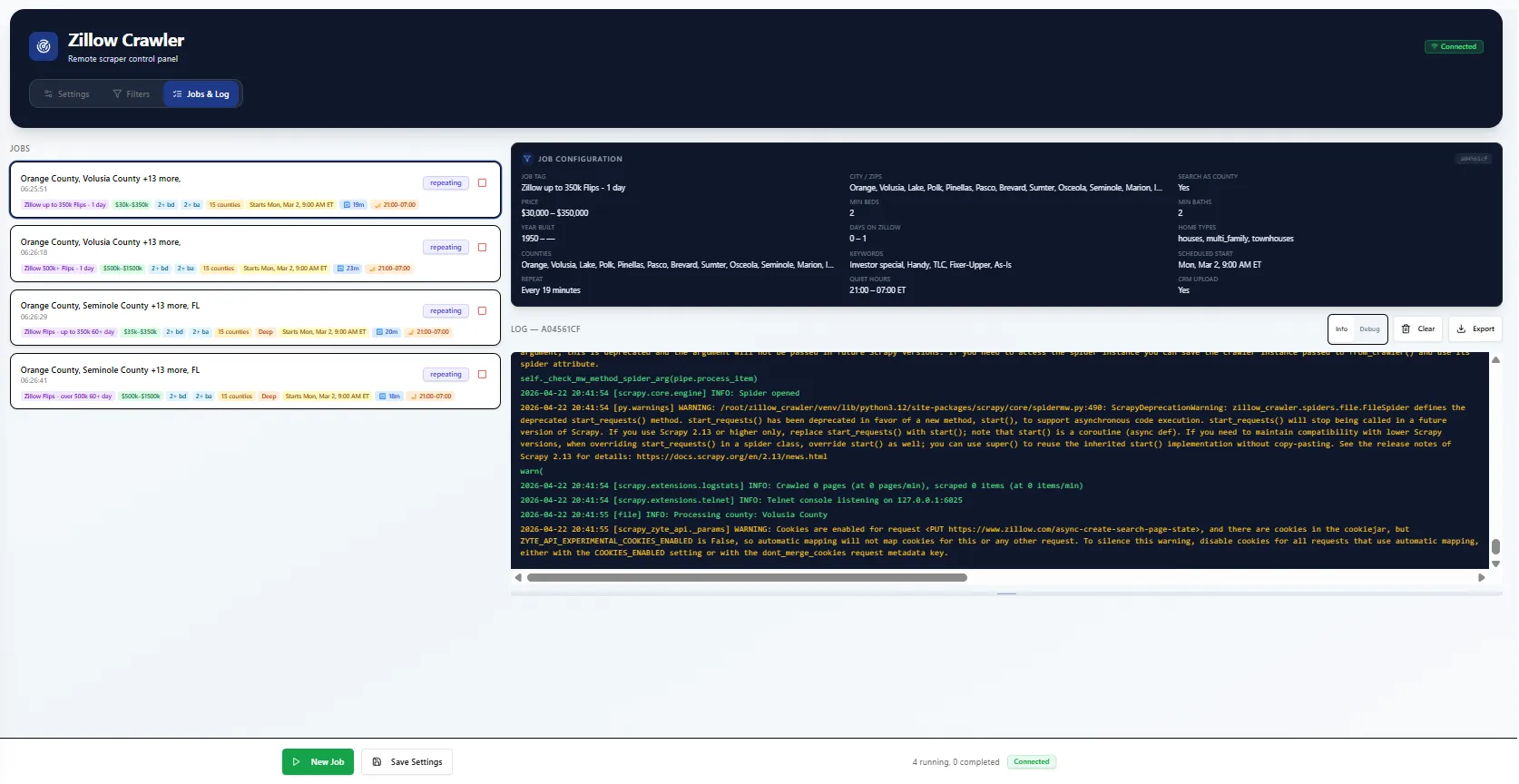This screenshot has height=784, width=1519.
Task: Switch log level to Info
Action: 1341,329
